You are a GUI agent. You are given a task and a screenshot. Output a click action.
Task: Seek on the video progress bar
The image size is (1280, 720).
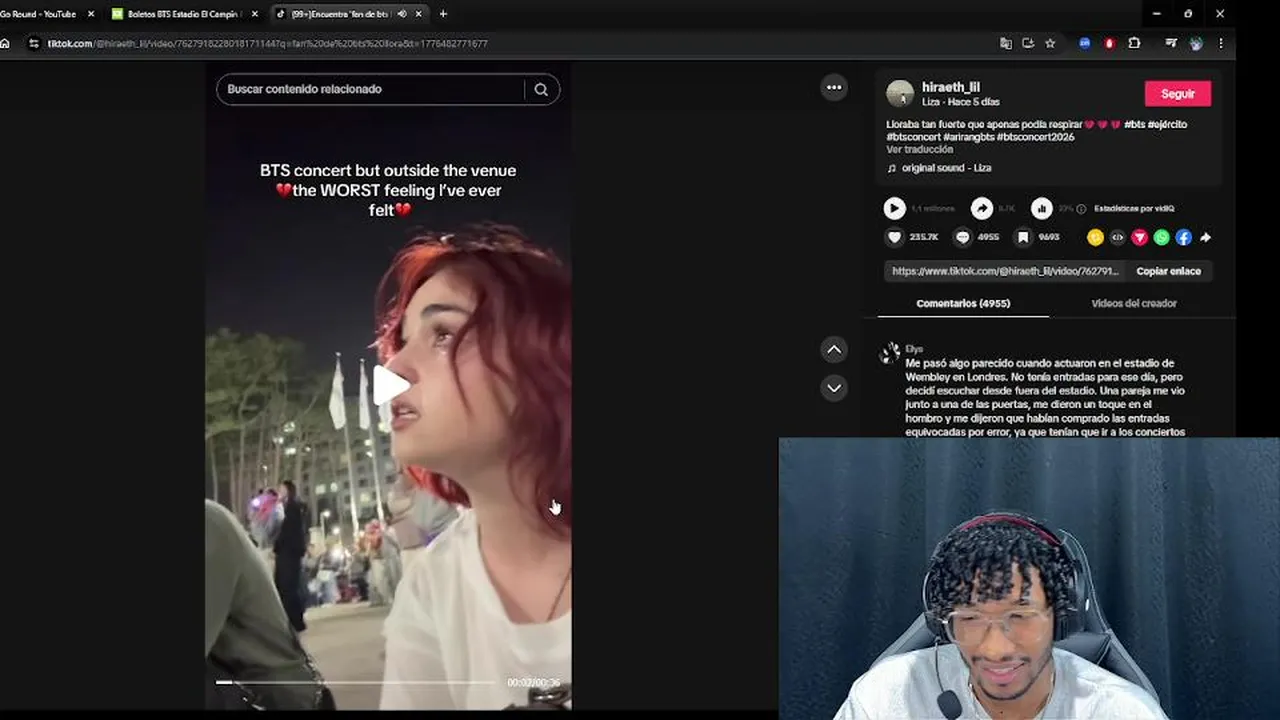[x=355, y=682]
